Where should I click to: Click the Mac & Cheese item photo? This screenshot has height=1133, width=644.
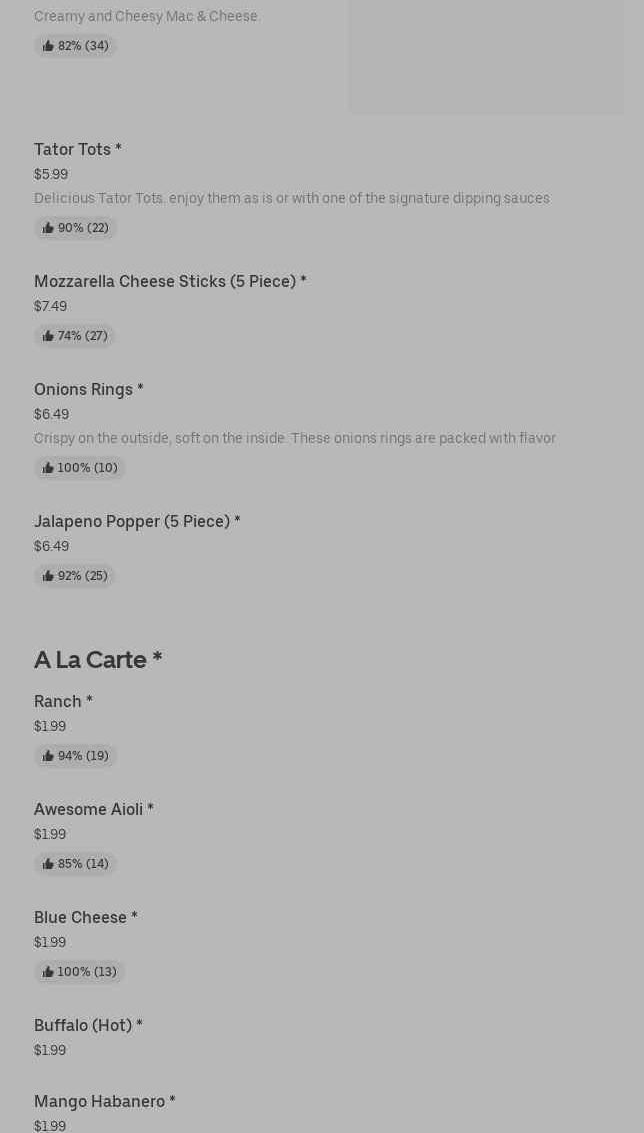[486, 55]
